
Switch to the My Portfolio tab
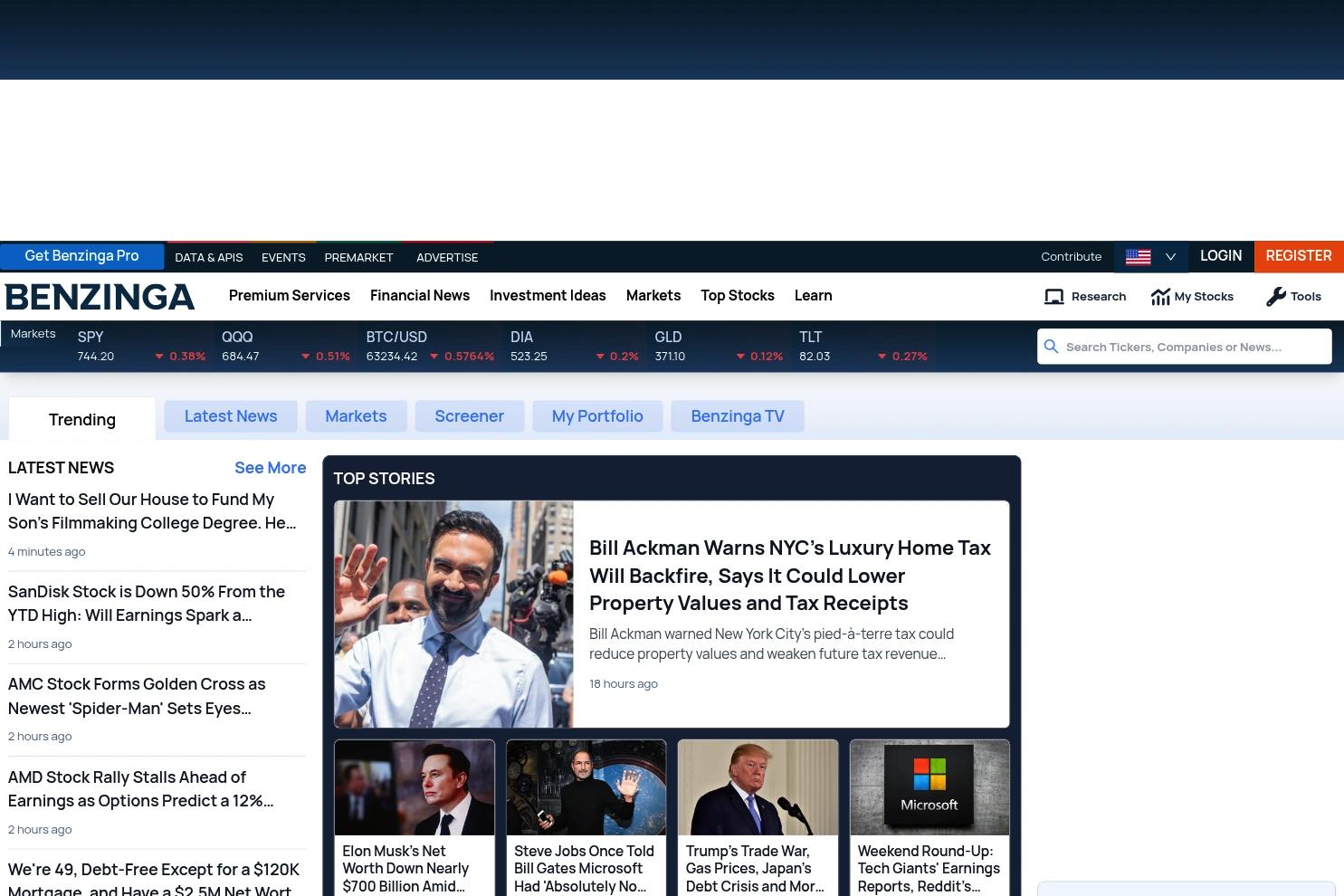(597, 416)
